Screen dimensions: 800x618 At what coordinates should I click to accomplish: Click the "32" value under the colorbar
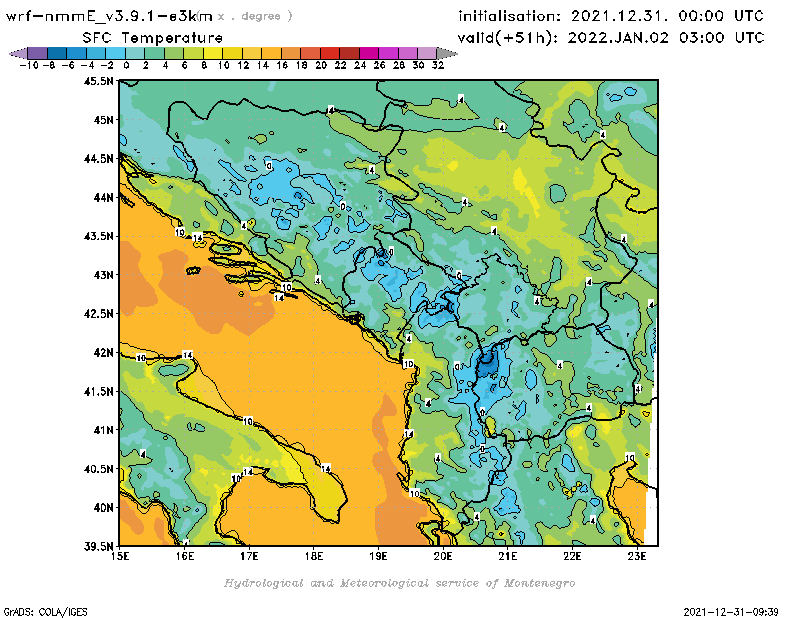[x=438, y=66]
